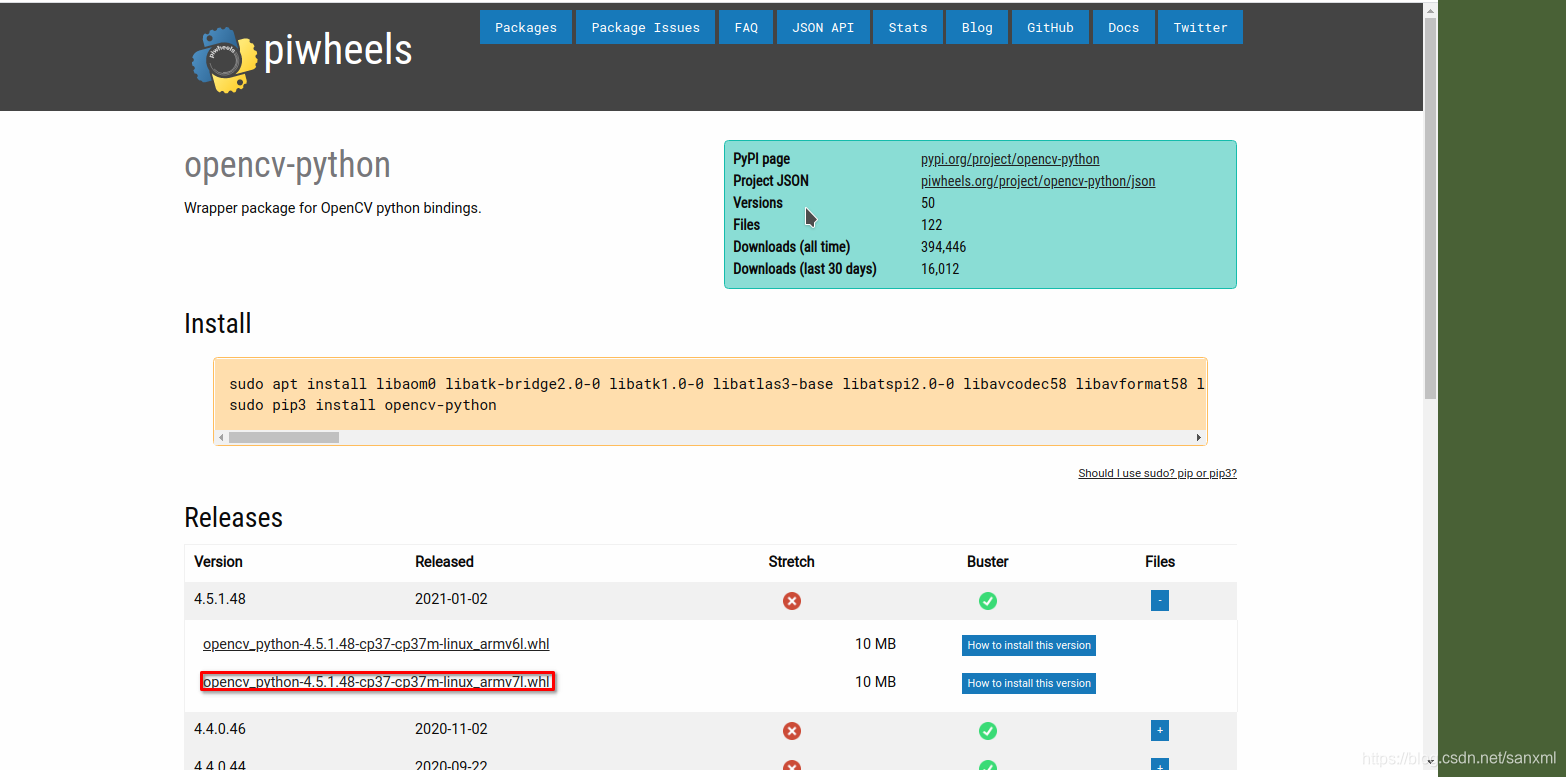The image size is (1566, 777).
Task: Click the wrapper package description text
Action: [333, 209]
